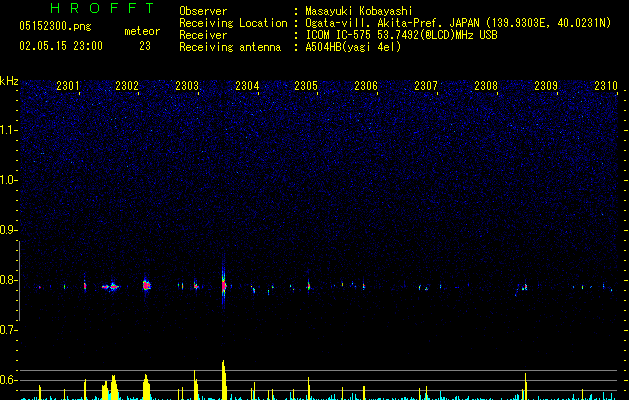Click the tallest yellow intensity peak

[x=224, y=380]
